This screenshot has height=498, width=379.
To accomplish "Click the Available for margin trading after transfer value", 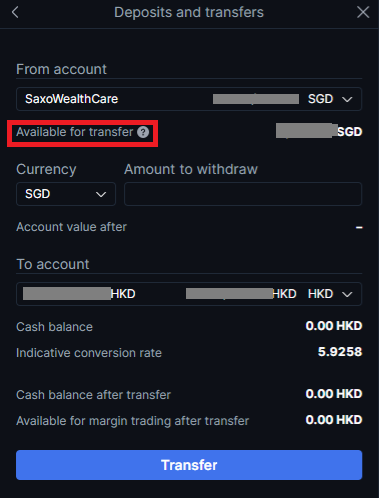I will coord(334,420).
